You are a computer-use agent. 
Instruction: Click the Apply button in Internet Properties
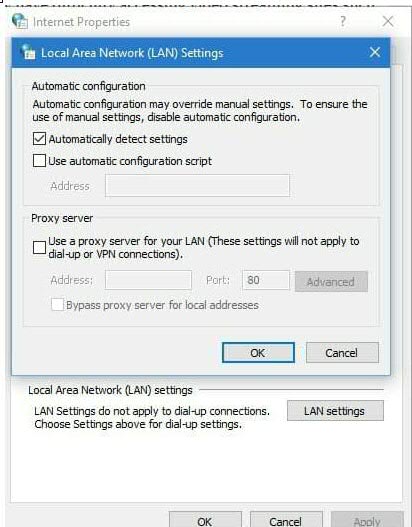point(367,520)
